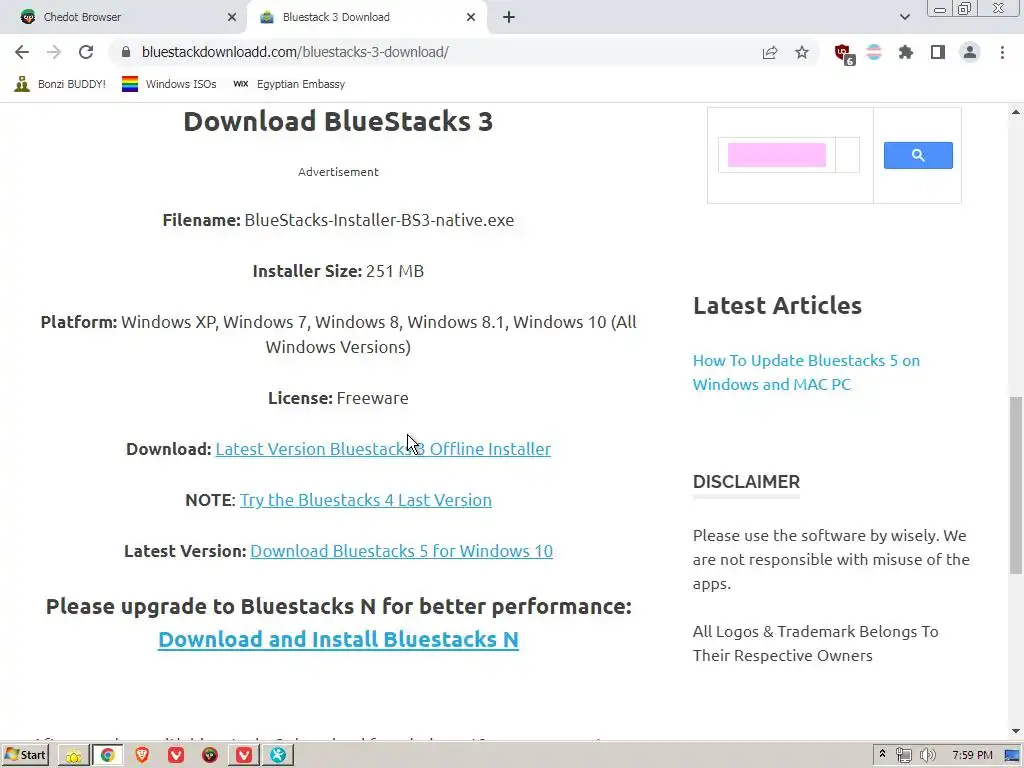Click the blue search magnifier button
Viewport: 1024px width, 768px height.
[918, 155]
